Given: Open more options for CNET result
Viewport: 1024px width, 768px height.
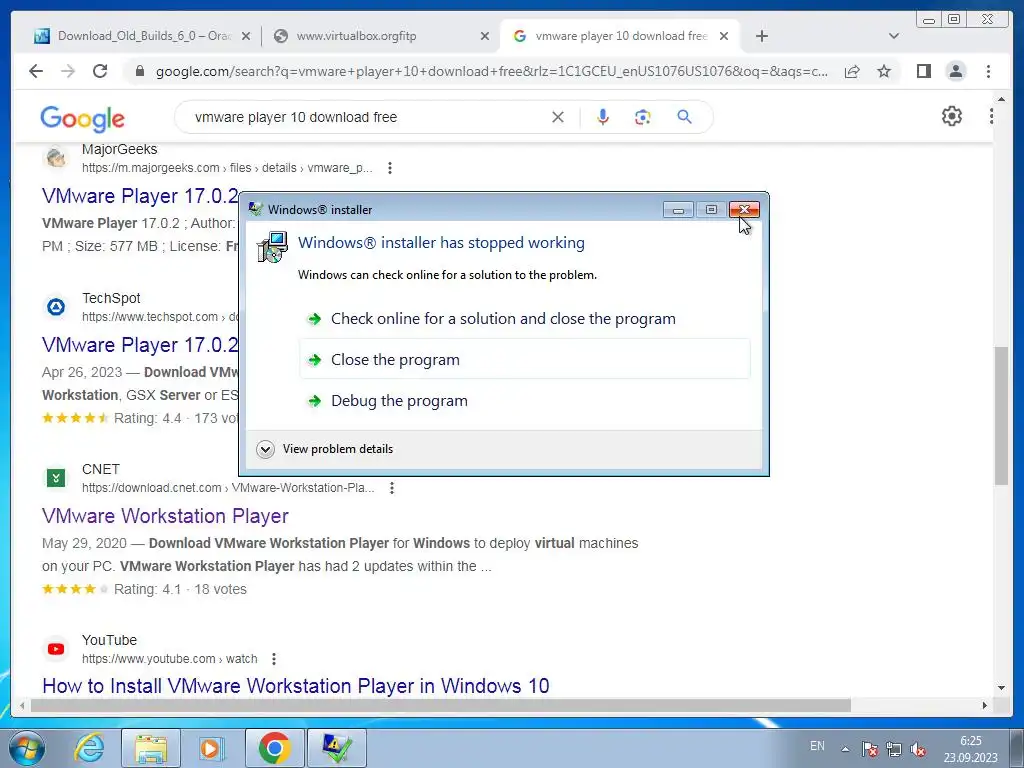Looking at the screenshot, I should pyautogui.click(x=392, y=488).
